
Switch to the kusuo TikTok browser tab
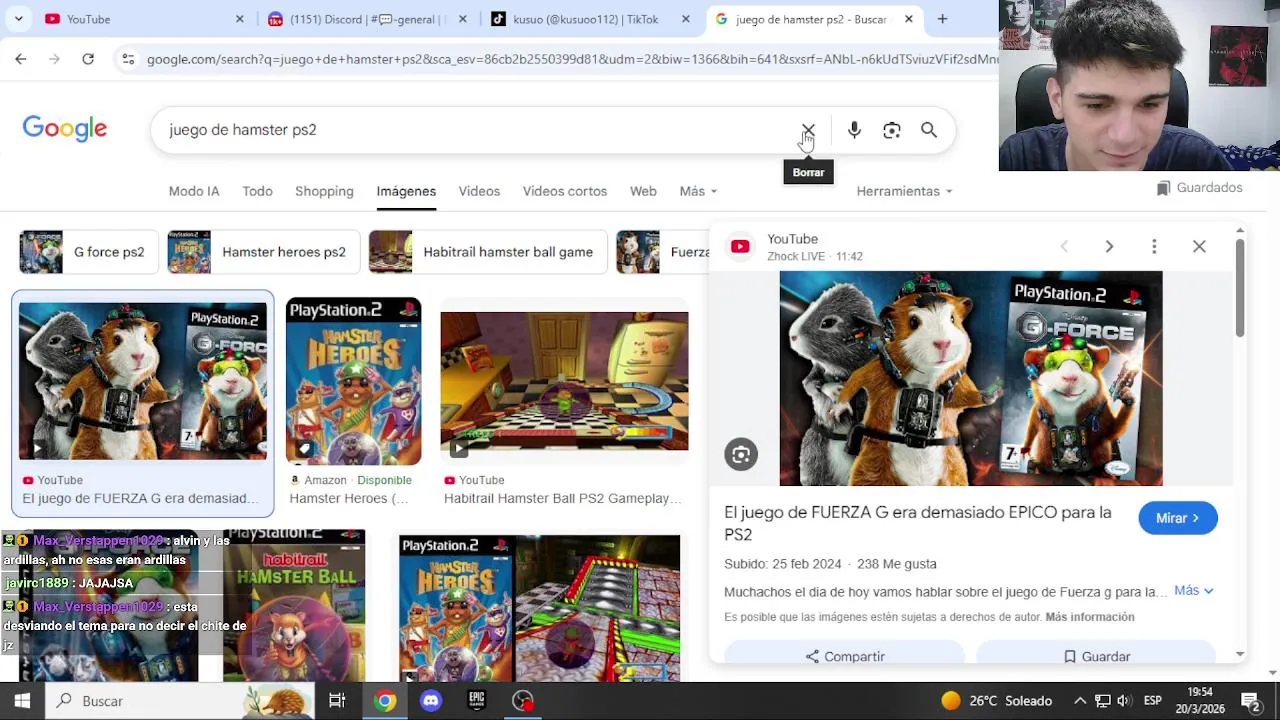click(590, 19)
